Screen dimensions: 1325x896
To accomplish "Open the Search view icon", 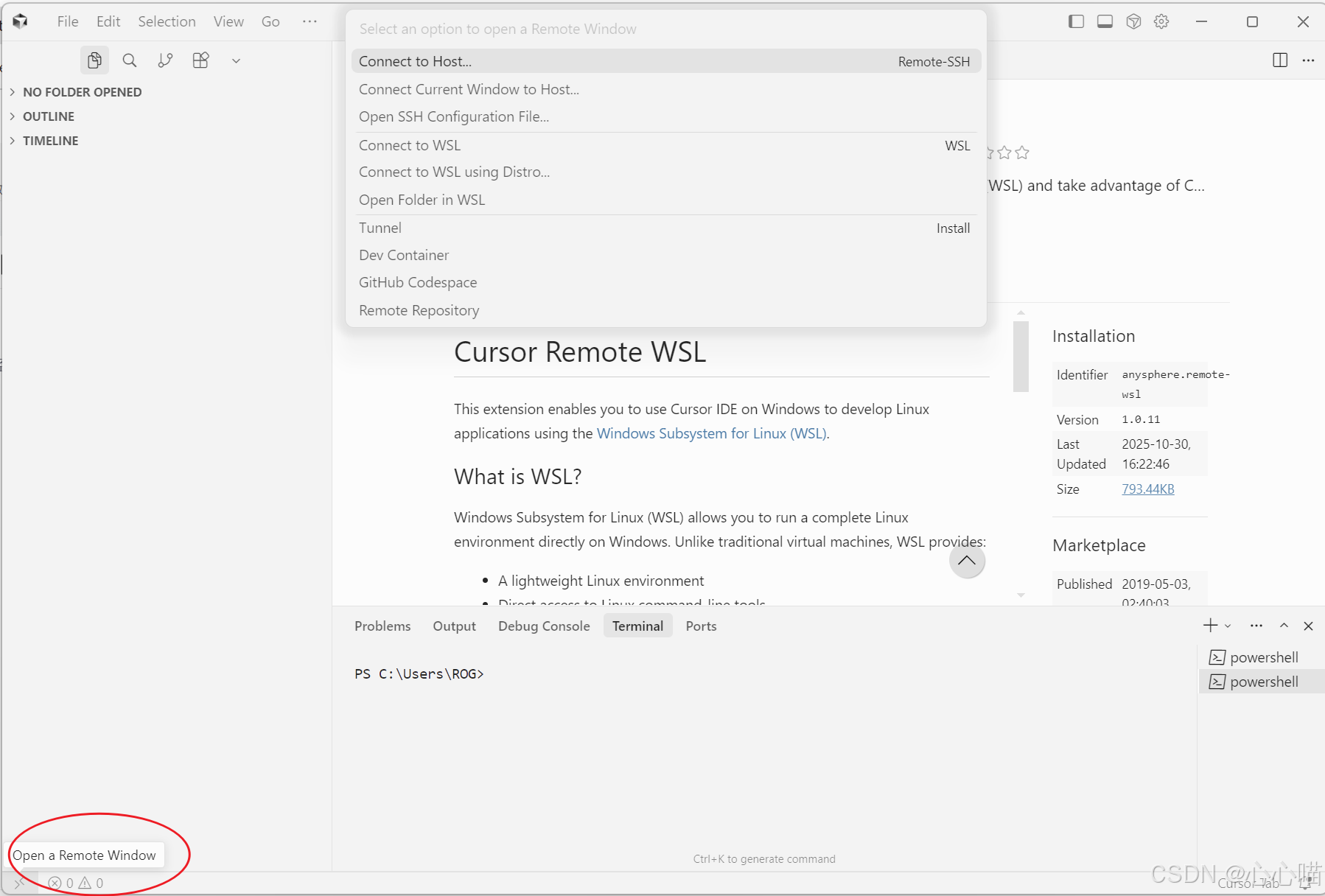I will 130,60.
